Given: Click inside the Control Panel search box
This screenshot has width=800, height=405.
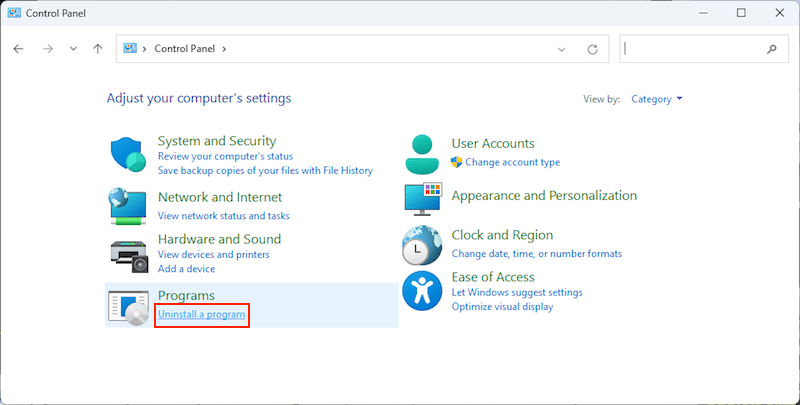Looking at the screenshot, I should click(690, 48).
